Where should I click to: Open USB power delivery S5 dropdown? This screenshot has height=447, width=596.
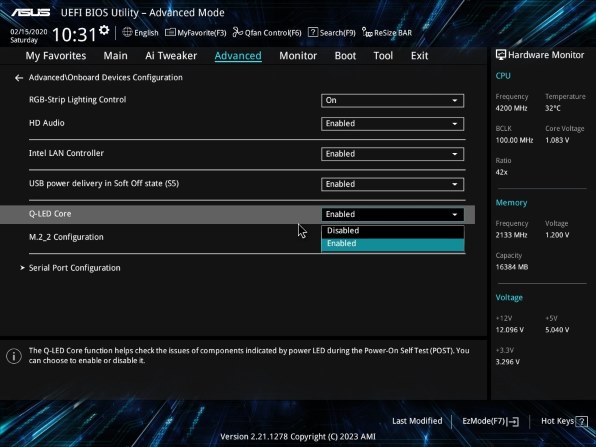pyautogui.click(x=392, y=184)
